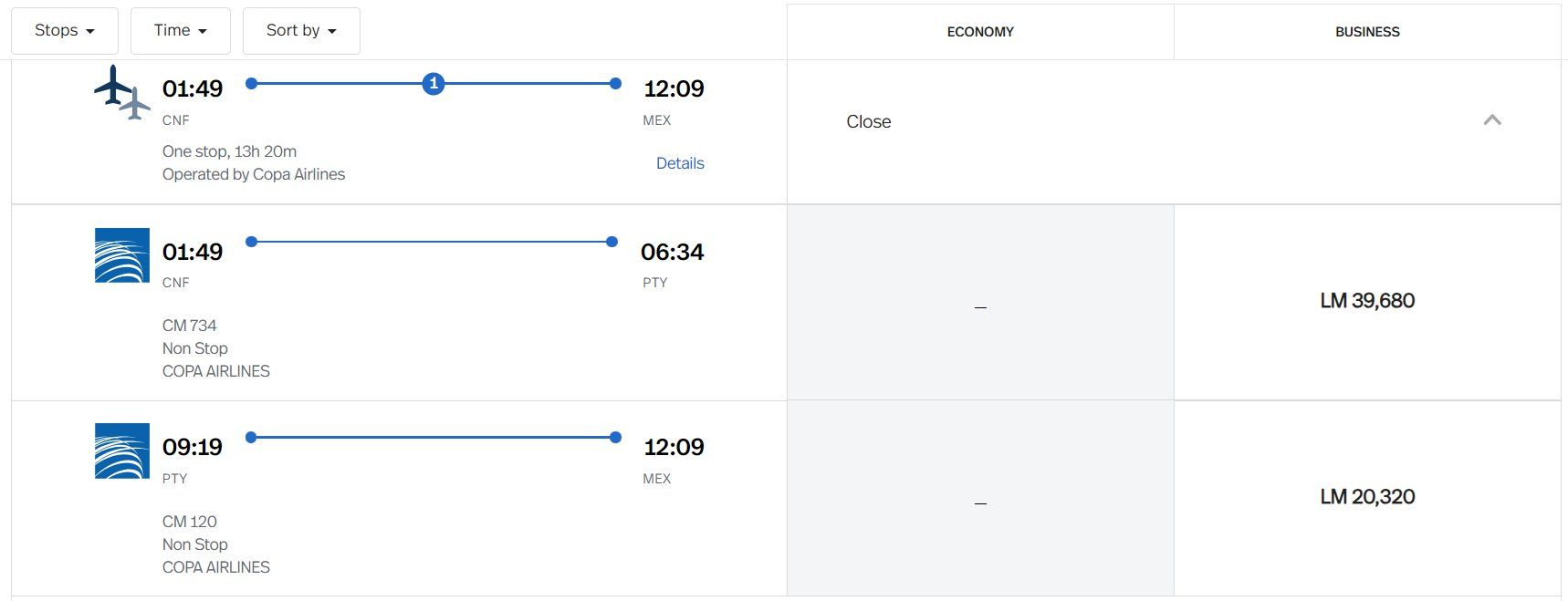Open the Stops filter dropdown

coord(65,31)
